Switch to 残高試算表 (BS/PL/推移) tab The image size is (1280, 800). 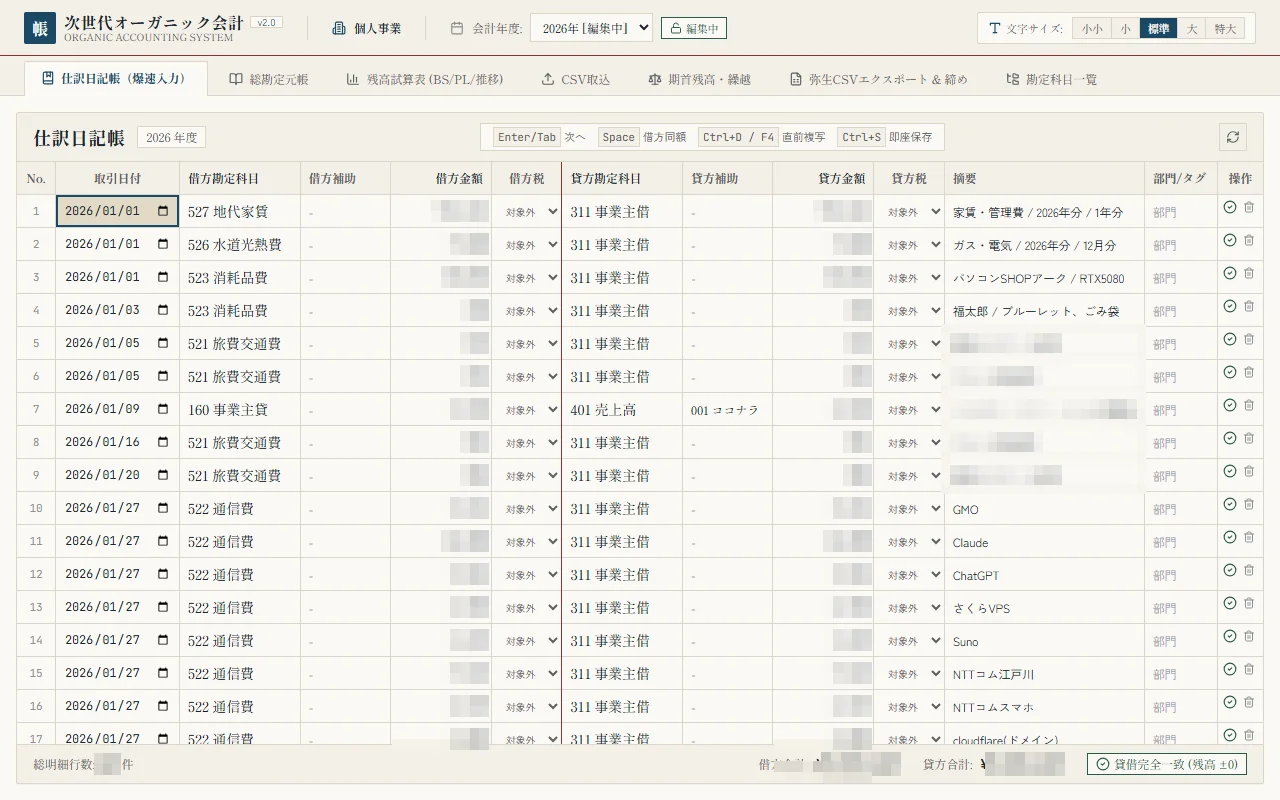tap(424, 79)
